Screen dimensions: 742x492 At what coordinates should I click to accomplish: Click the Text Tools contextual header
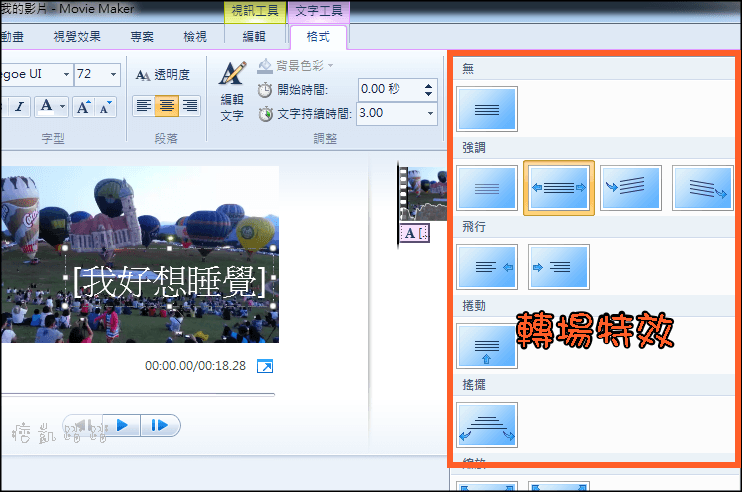tap(319, 11)
